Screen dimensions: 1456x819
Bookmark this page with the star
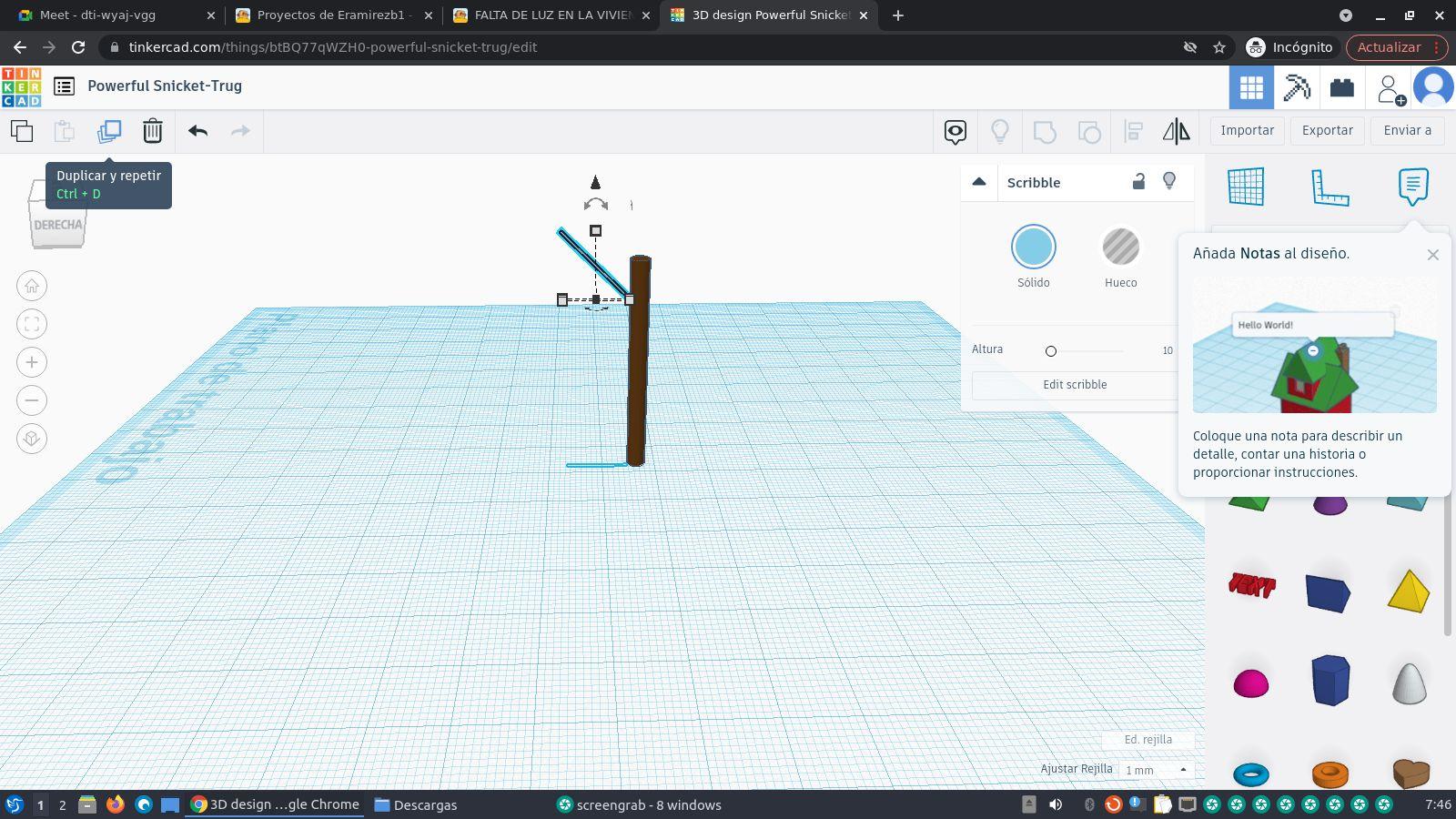[1219, 47]
